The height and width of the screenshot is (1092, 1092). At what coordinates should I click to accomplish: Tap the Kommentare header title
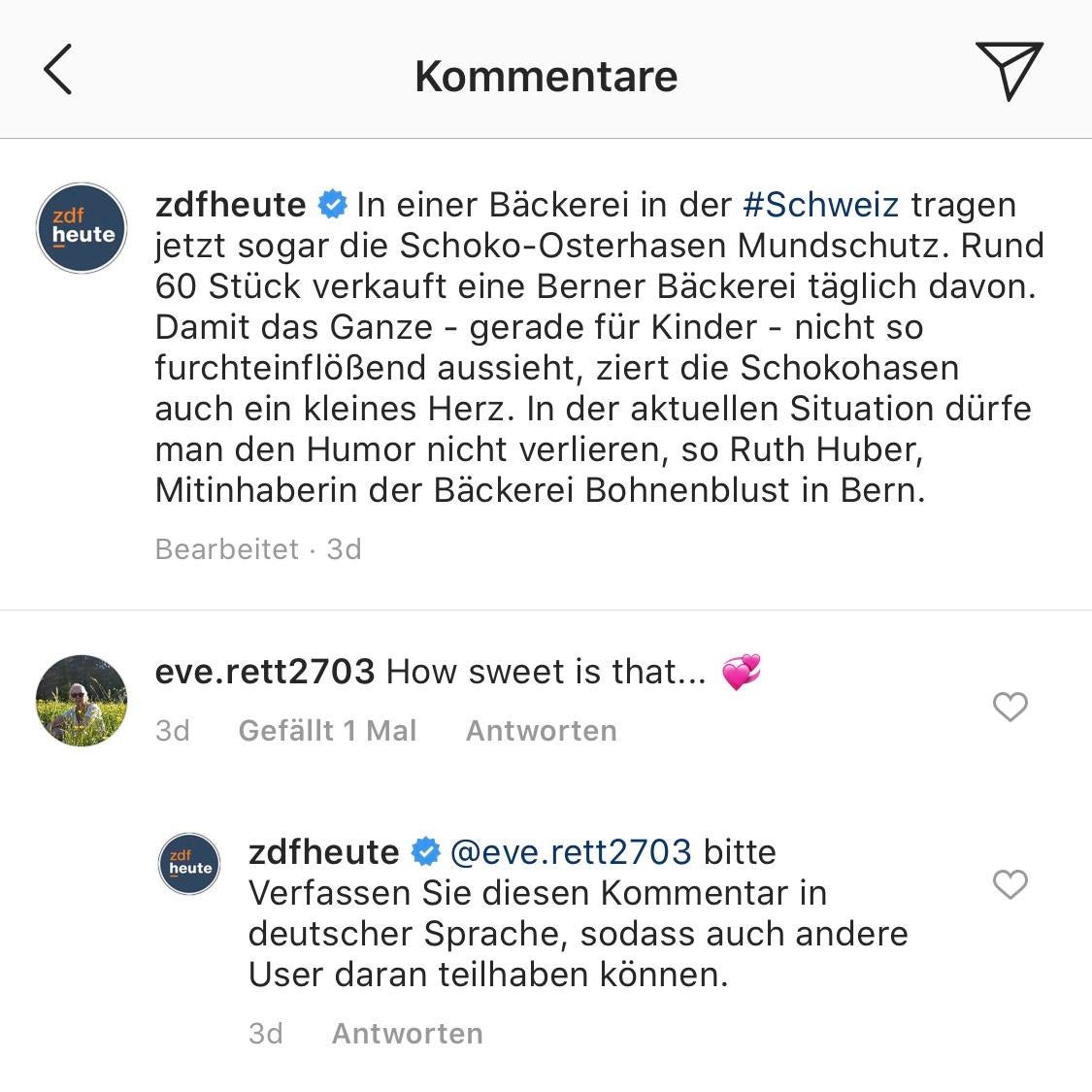click(x=546, y=76)
